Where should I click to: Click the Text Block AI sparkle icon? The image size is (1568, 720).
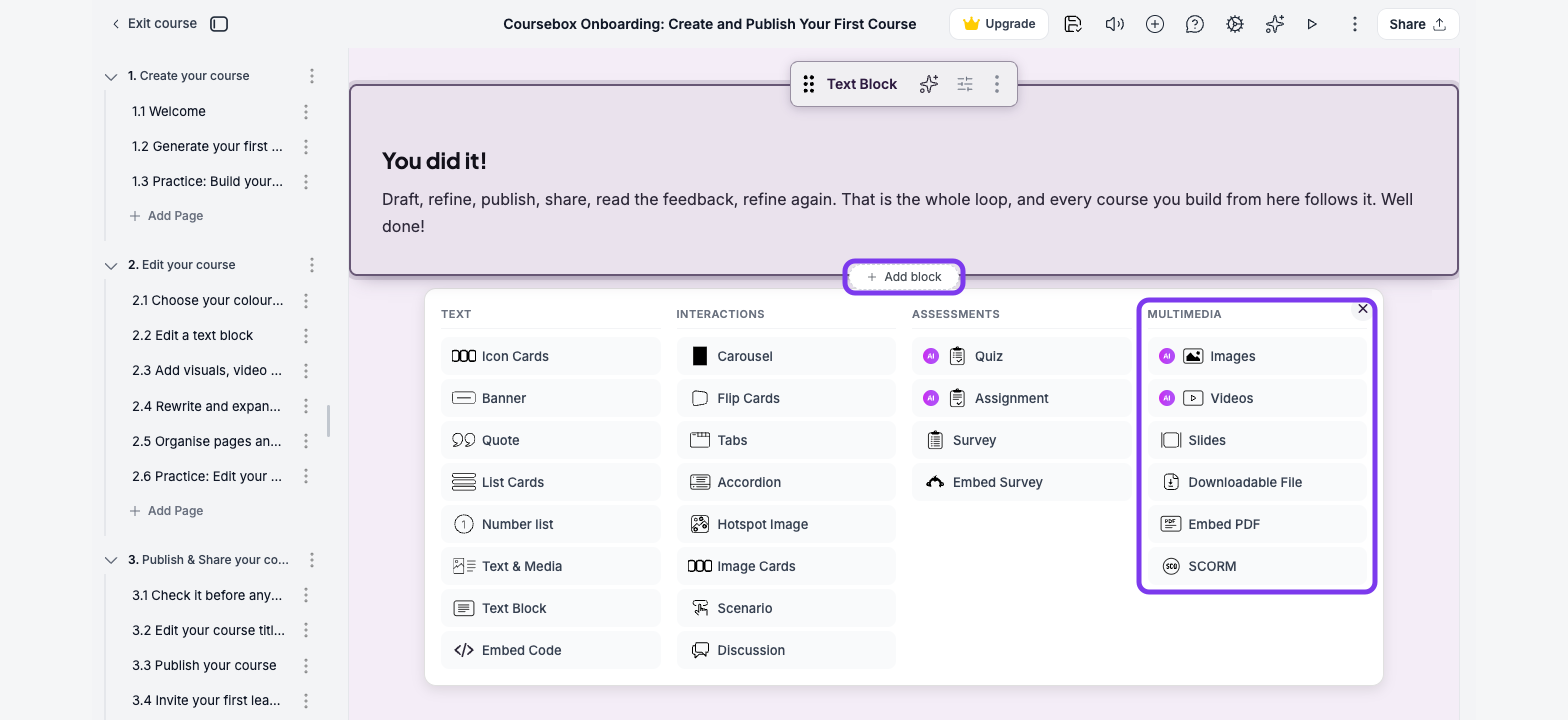click(929, 84)
